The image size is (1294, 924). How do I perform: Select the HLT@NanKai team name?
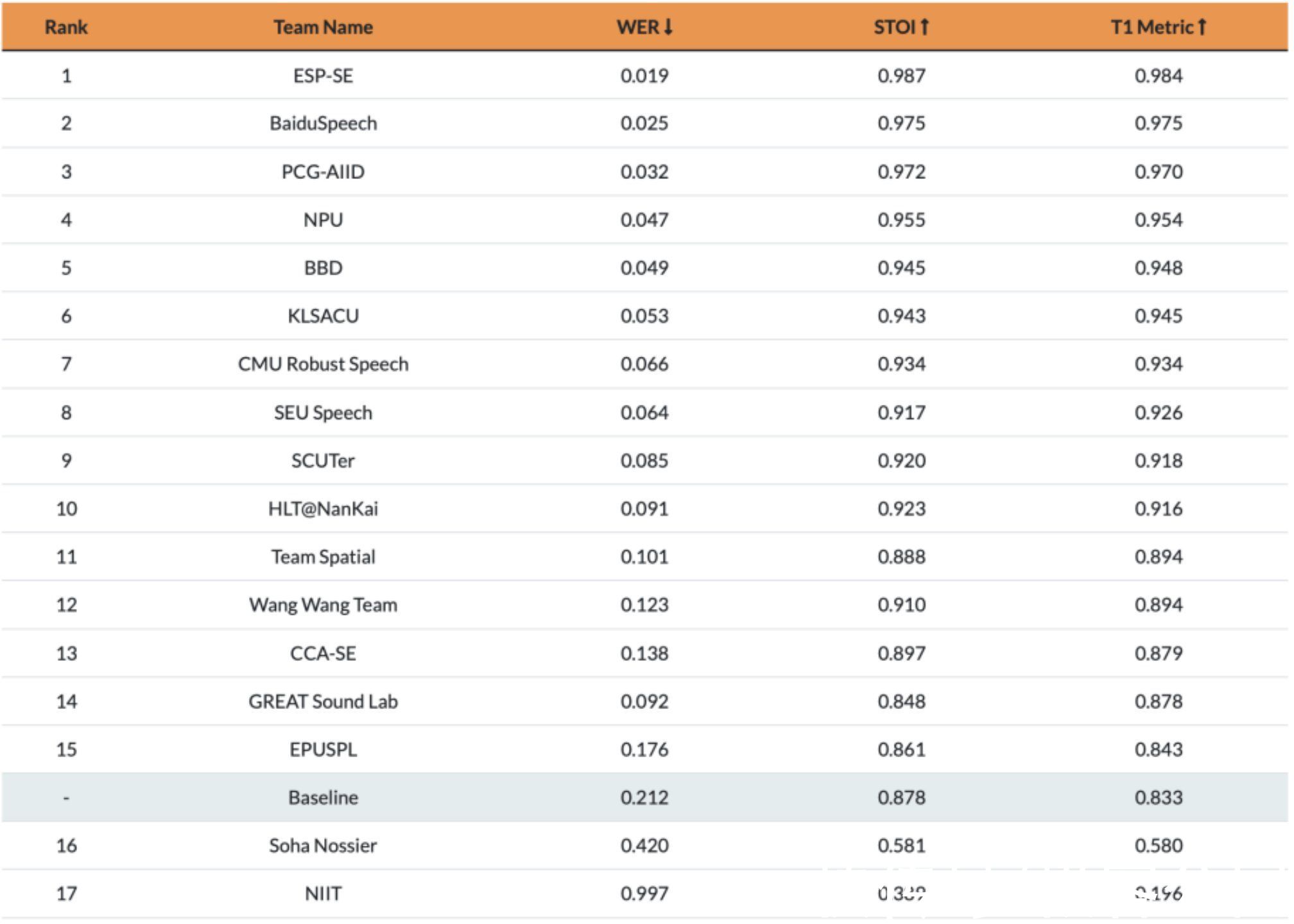pyautogui.click(x=323, y=509)
